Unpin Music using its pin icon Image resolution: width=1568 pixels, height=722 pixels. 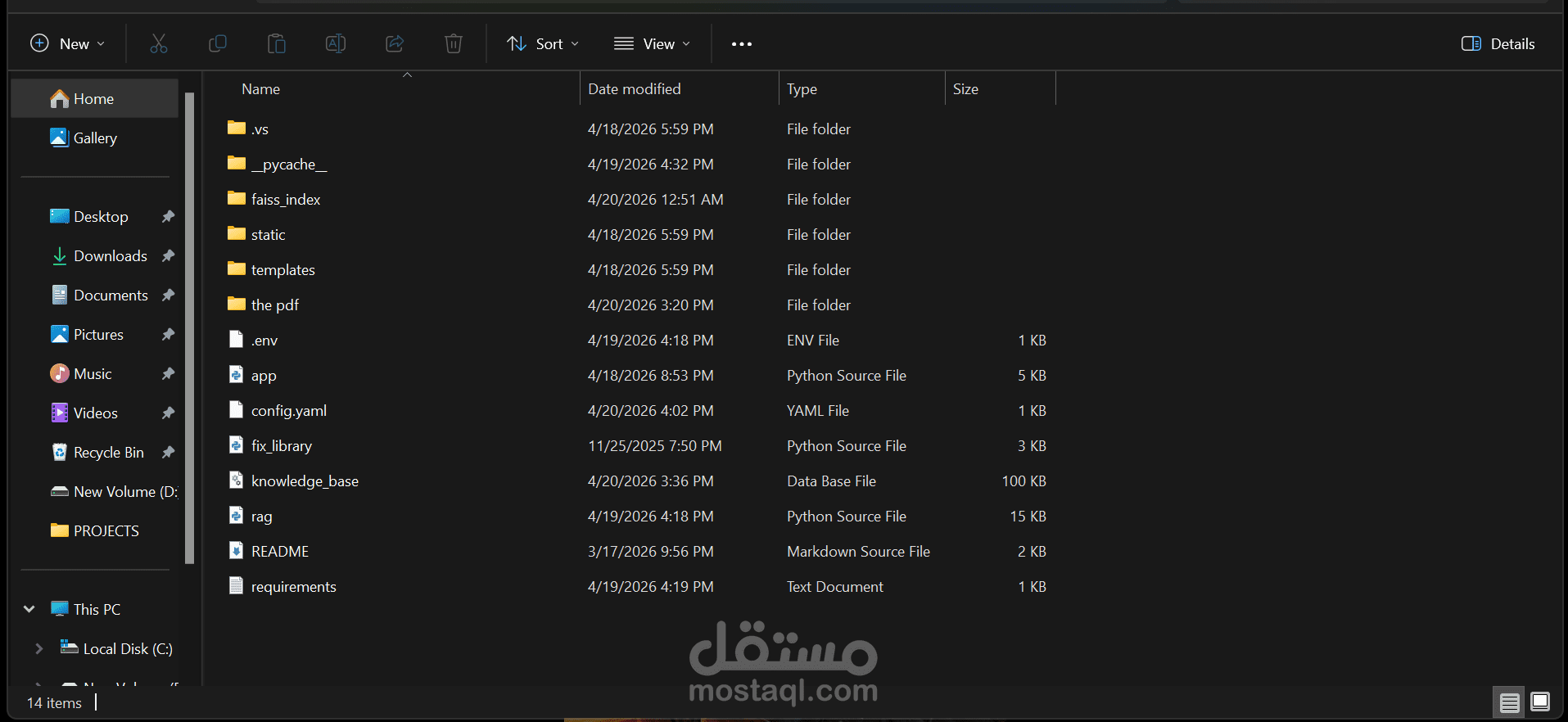[168, 374]
